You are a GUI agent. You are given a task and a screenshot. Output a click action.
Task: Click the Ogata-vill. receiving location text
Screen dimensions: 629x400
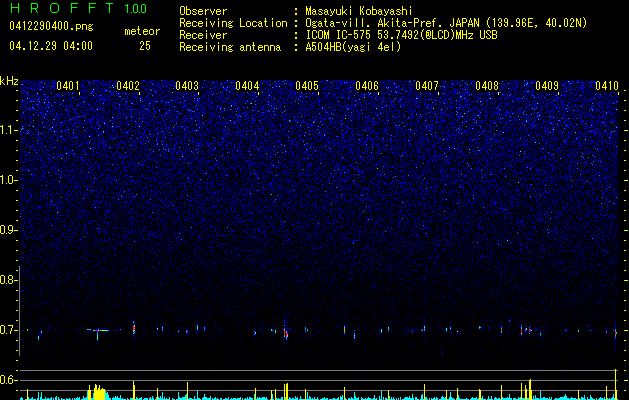pos(446,23)
